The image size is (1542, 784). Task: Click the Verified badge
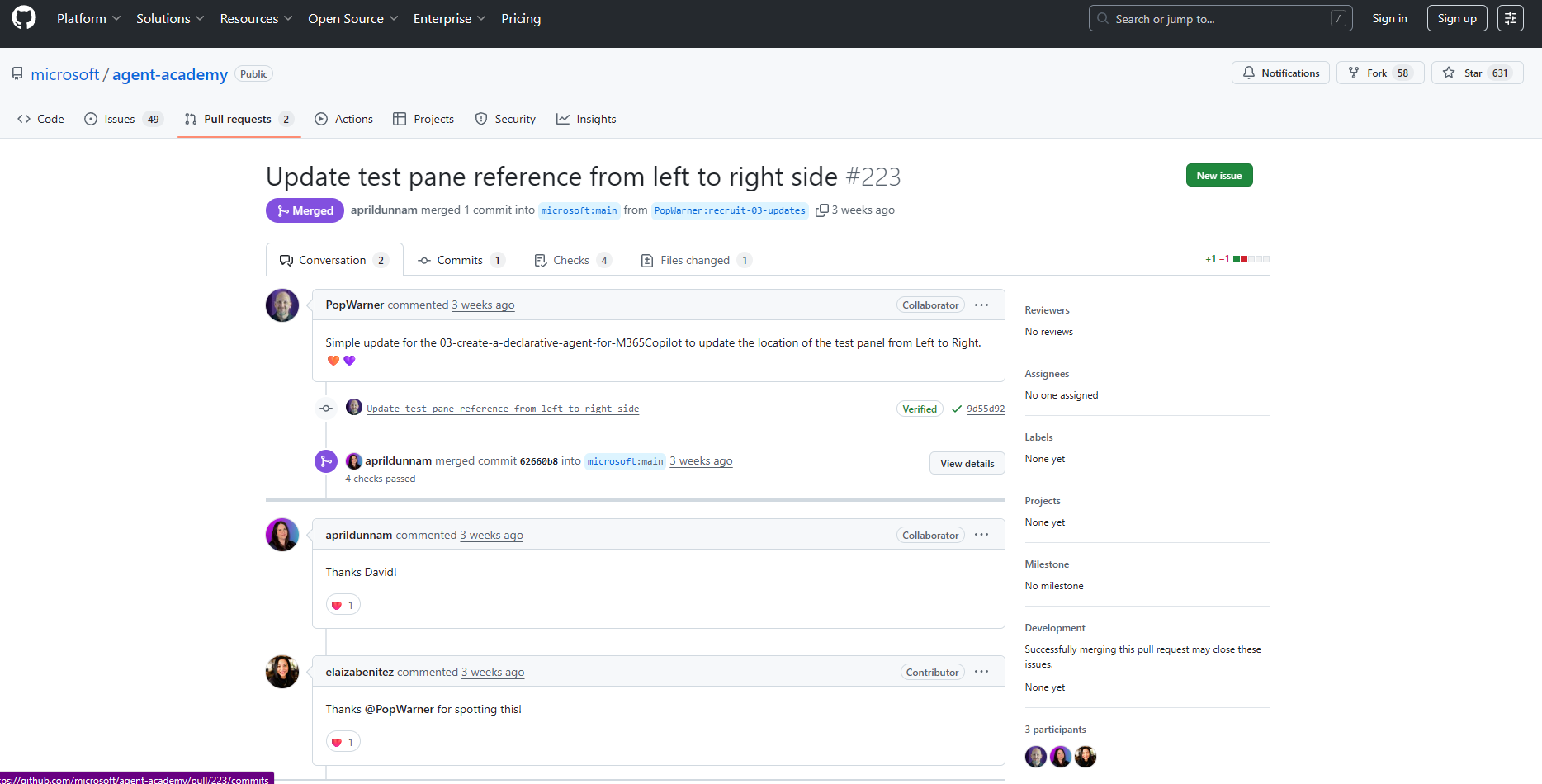[919, 409]
